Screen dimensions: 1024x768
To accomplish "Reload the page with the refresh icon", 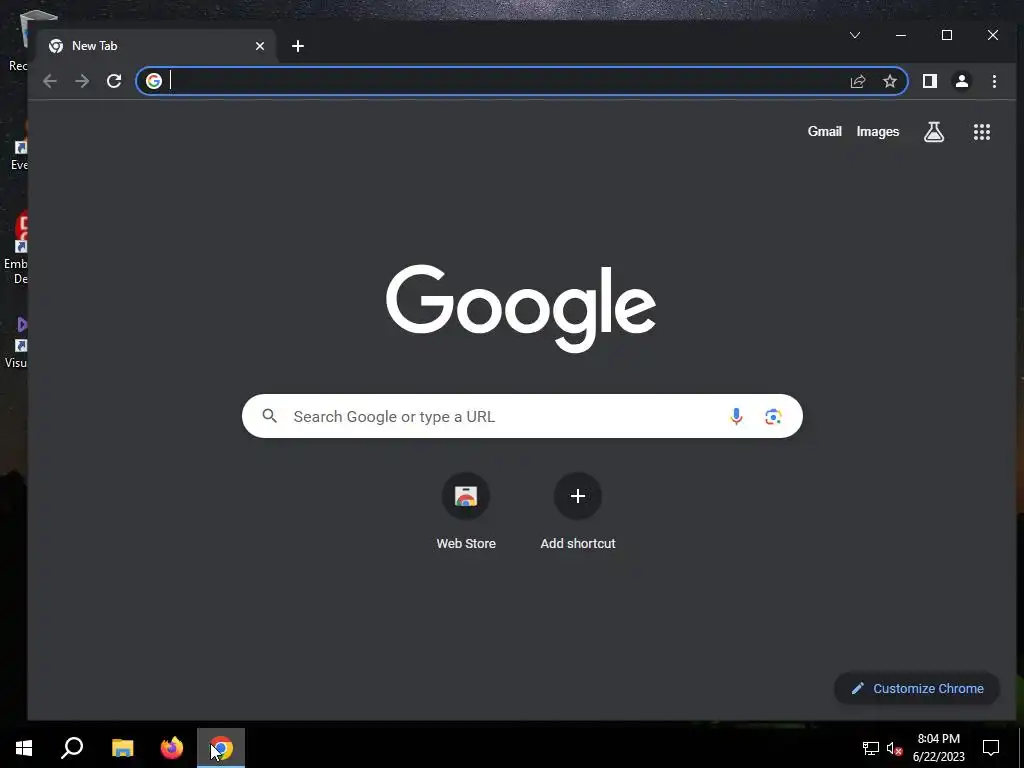I will click(114, 81).
